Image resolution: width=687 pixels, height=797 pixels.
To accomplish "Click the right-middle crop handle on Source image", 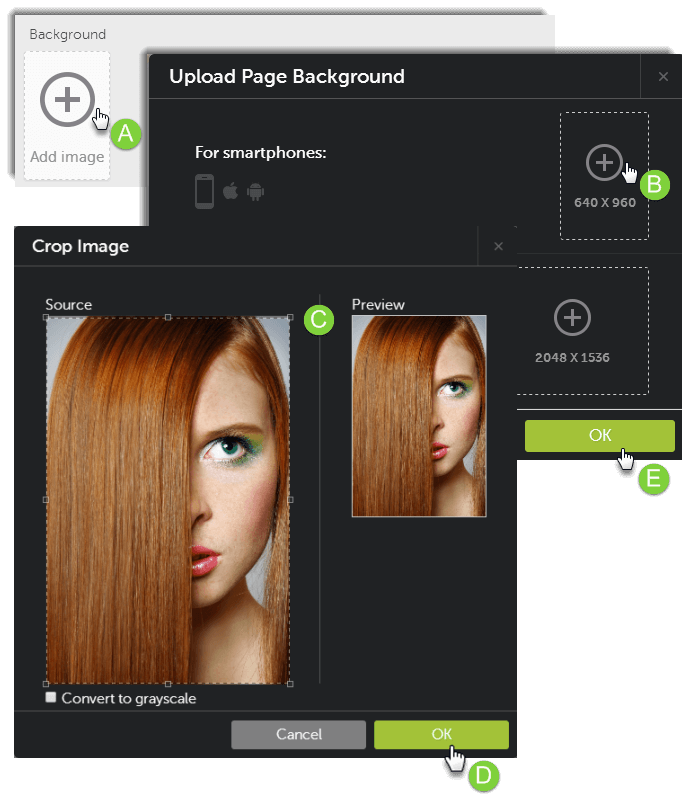I will tap(290, 499).
